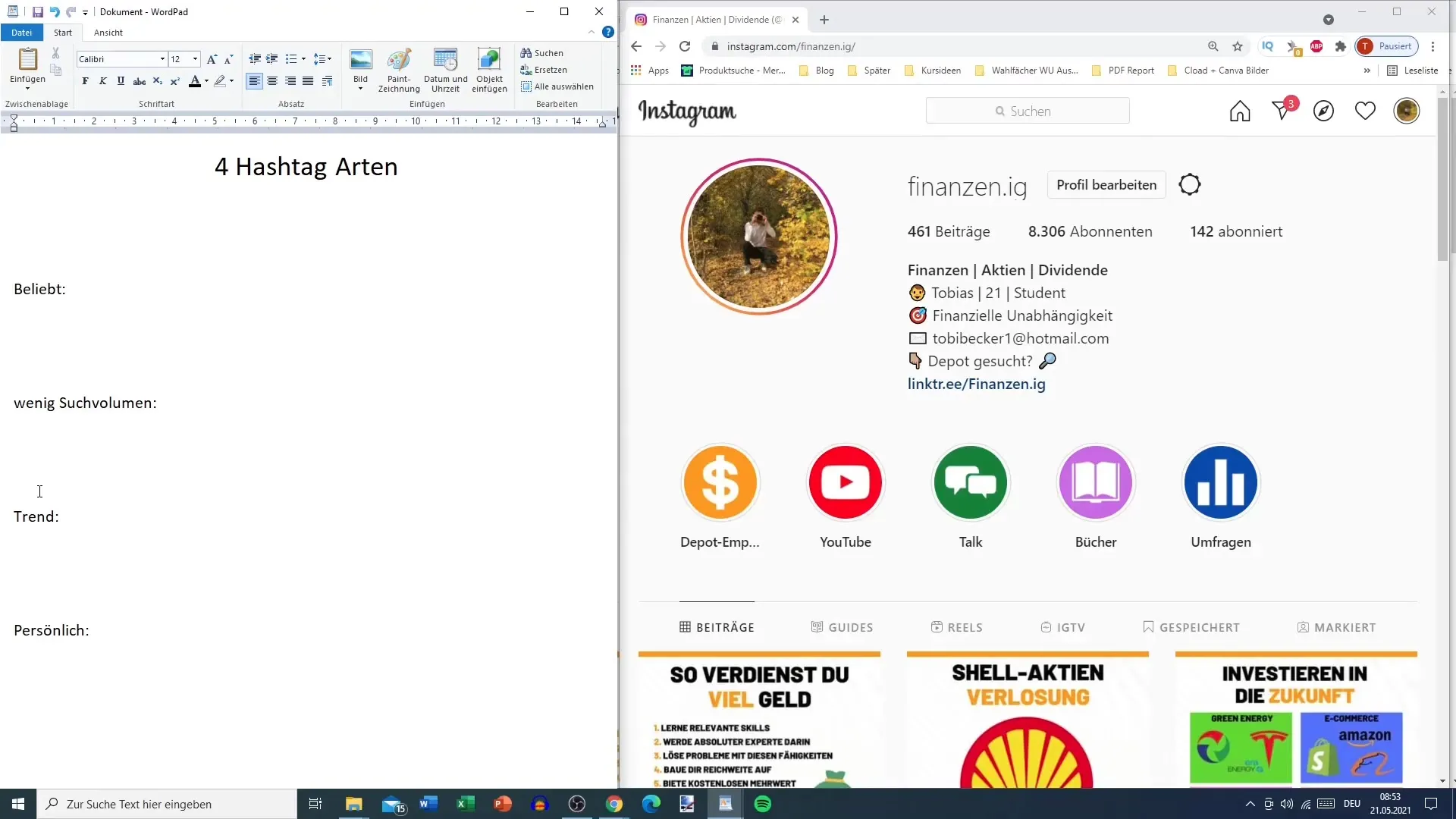
Task: Click the Save icon in WordPad title bar
Action: pyautogui.click(x=37, y=12)
